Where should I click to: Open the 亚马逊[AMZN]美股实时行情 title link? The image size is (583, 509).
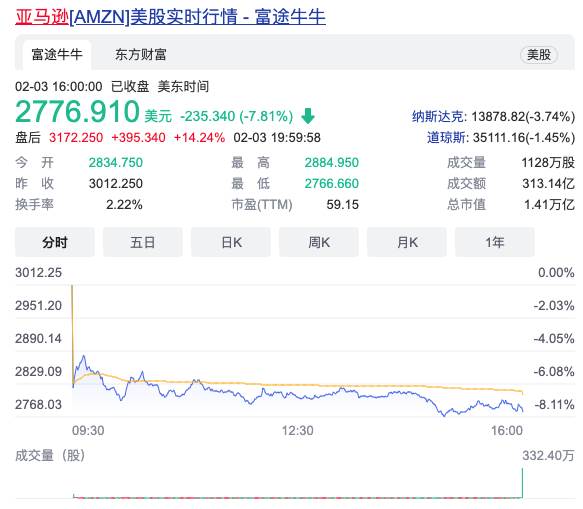(x=170, y=17)
